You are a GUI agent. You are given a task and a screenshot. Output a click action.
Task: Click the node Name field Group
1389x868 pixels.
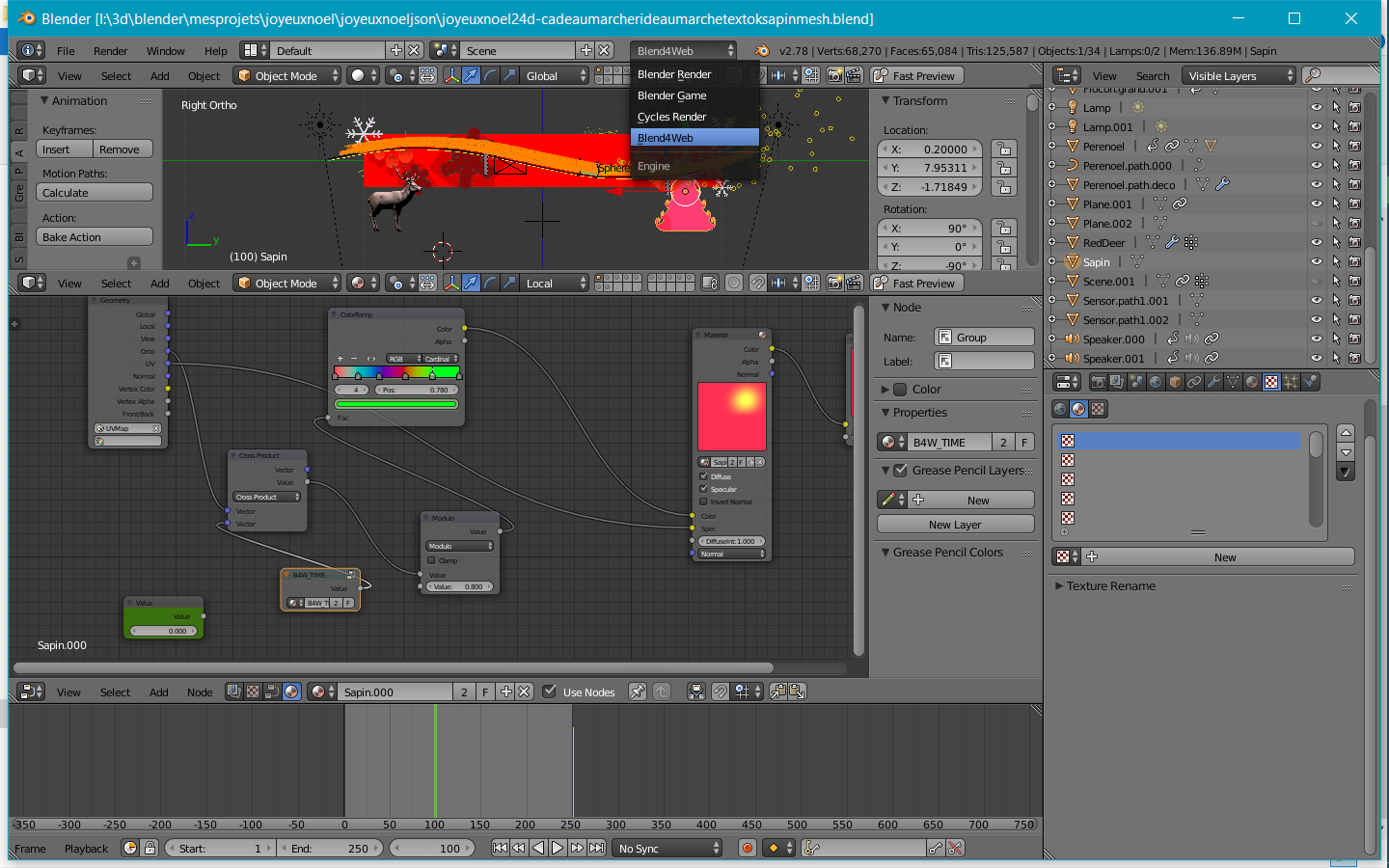coord(984,337)
